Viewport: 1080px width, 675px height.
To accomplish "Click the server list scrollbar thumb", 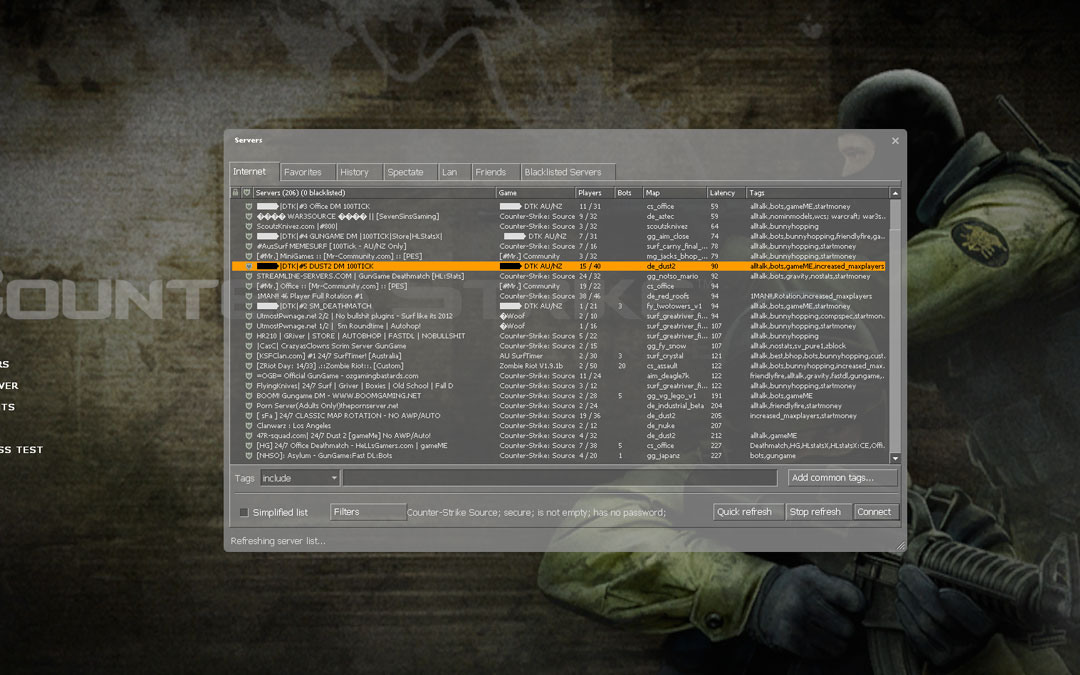I will pos(895,215).
